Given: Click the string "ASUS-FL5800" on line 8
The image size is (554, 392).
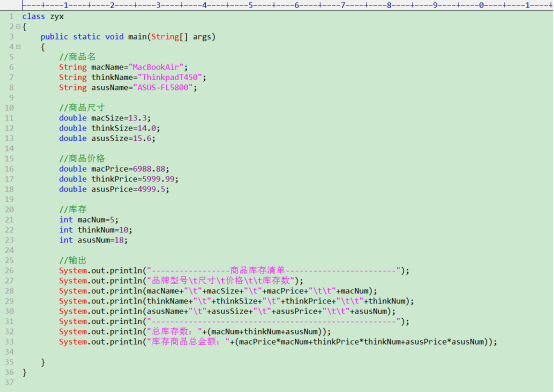Looking at the screenshot, I should (x=163, y=88).
